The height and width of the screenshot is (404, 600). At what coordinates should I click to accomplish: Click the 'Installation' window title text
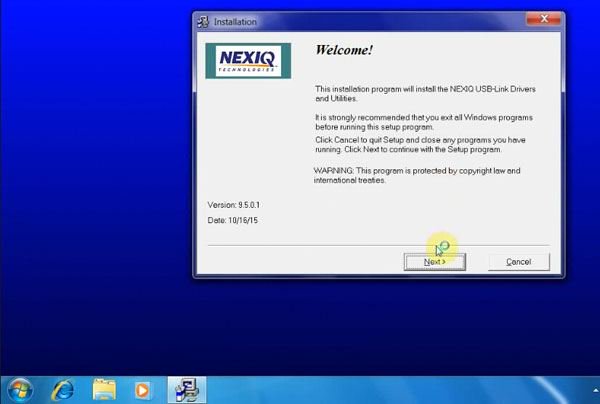pyautogui.click(x=235, y=22)
